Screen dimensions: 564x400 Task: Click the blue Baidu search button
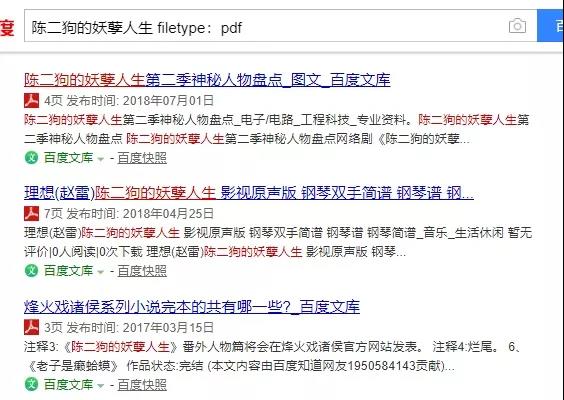550,26
